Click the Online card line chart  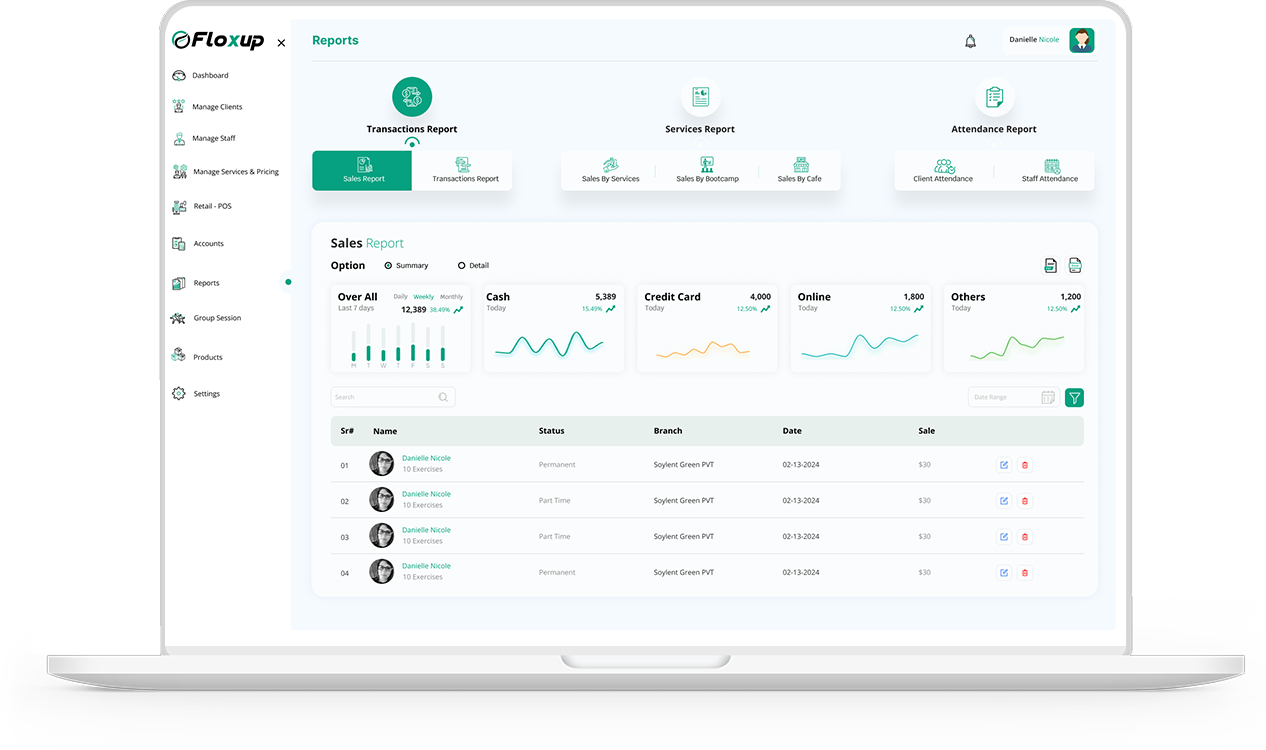(859, 346)
